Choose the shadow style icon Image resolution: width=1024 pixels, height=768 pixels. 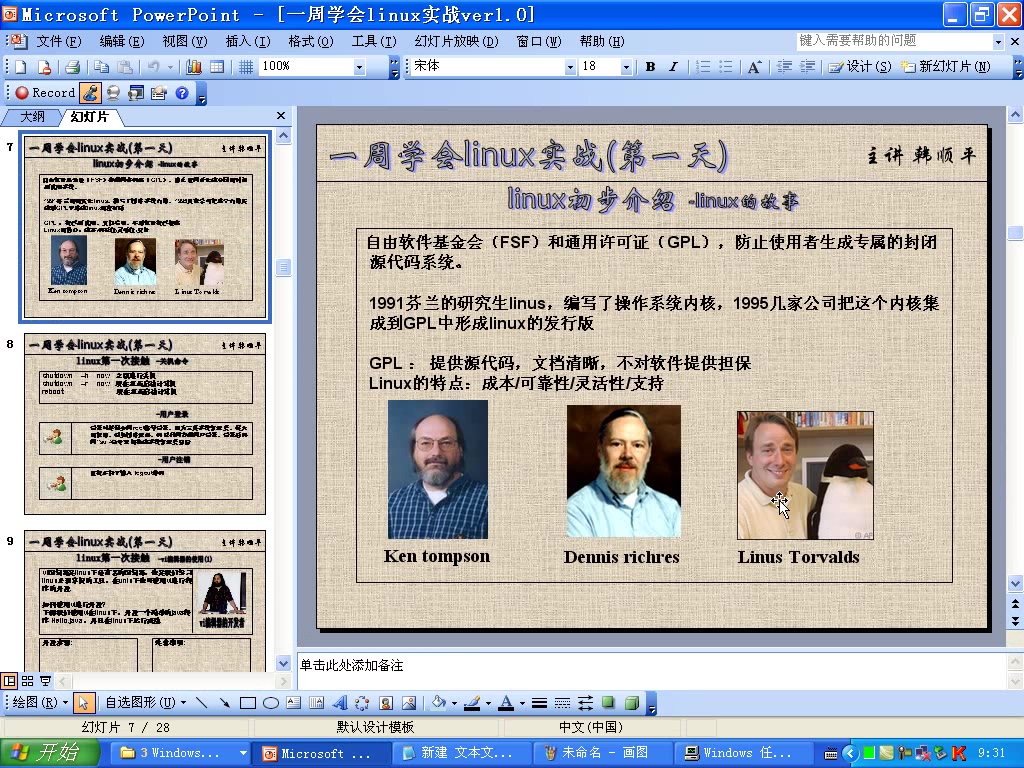coord(608,703)
